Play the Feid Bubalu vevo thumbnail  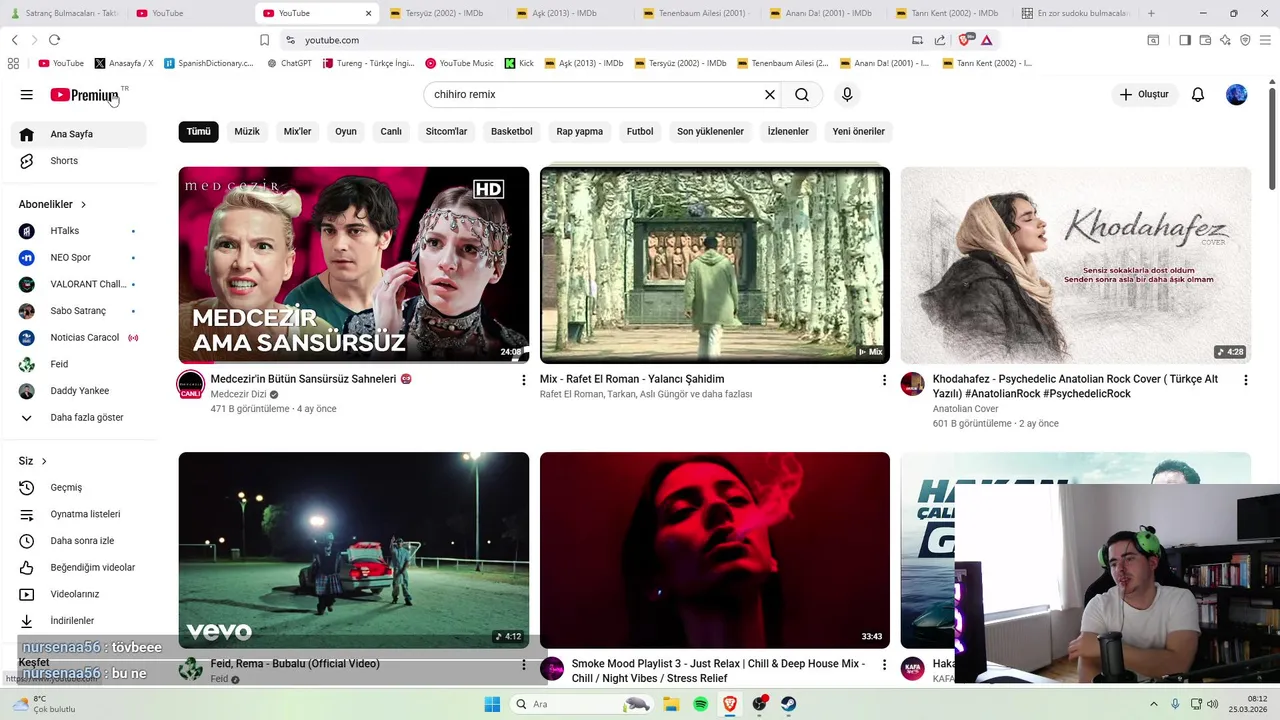point(354,550)
